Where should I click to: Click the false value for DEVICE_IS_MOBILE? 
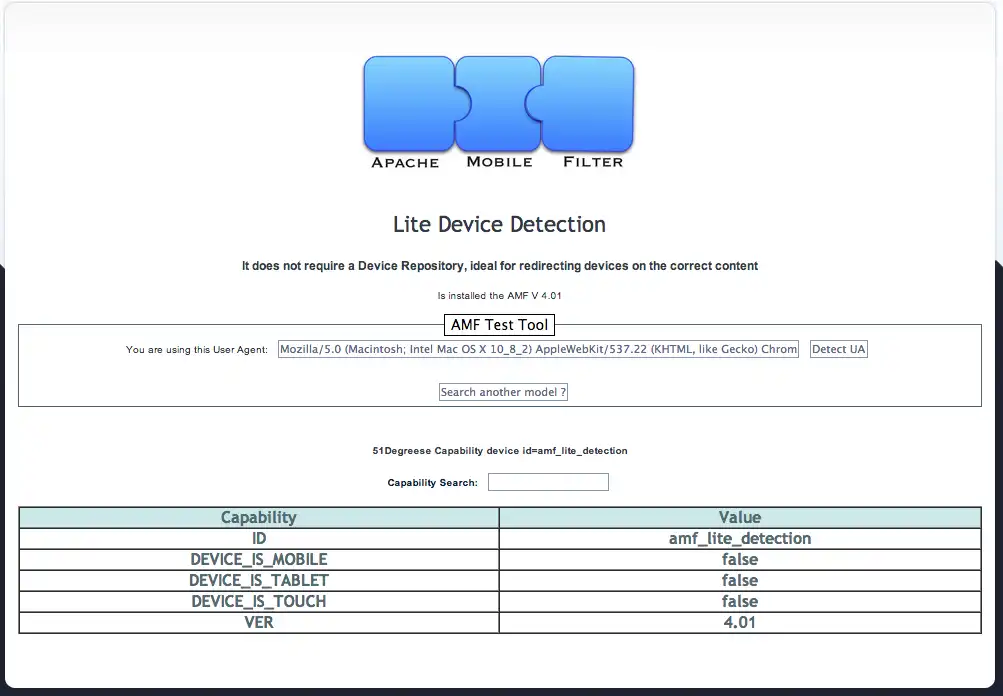[x=740, y=560]
